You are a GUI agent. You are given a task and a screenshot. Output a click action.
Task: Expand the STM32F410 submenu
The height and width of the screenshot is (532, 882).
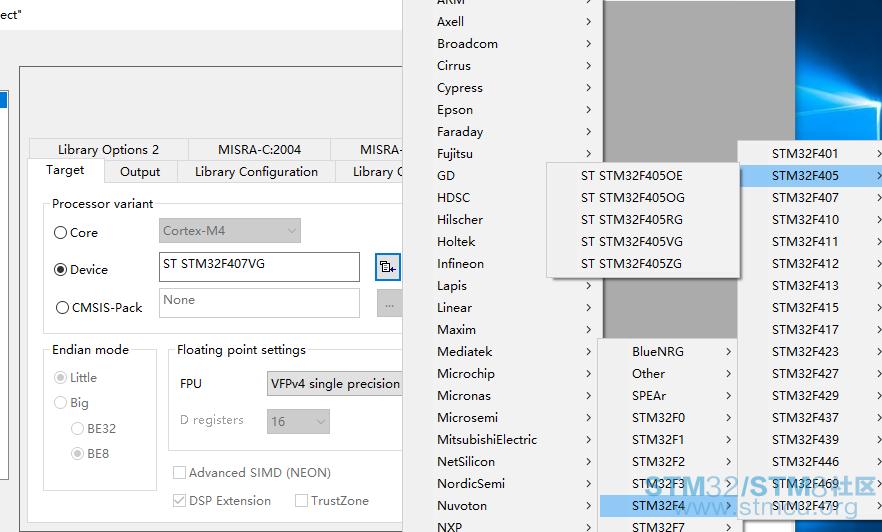tap(811, 219)
